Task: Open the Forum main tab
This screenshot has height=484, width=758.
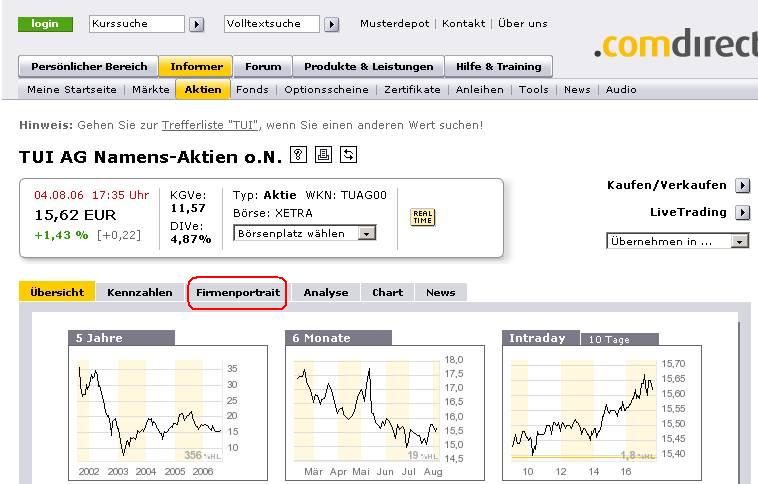Action: (x=263, y=67)
